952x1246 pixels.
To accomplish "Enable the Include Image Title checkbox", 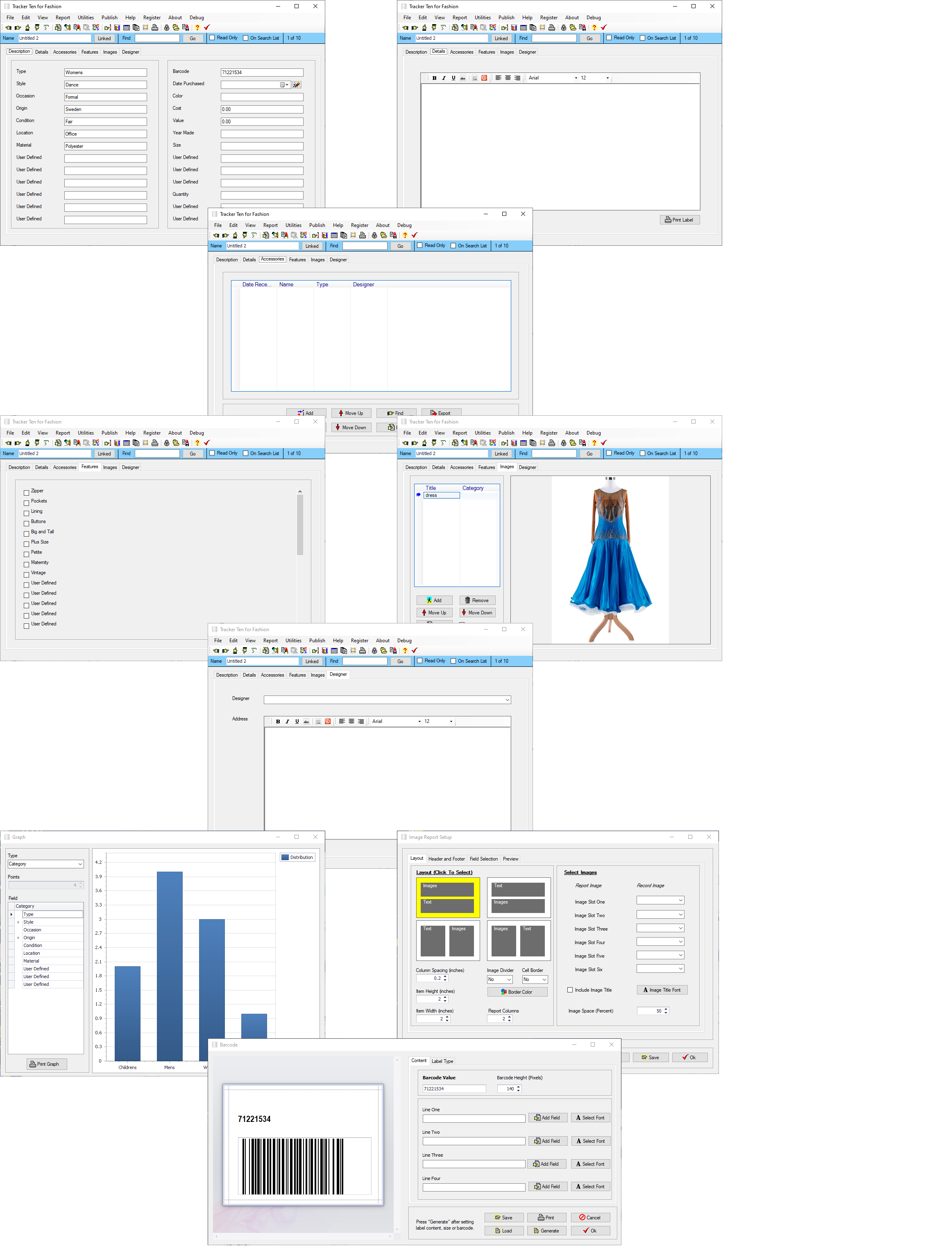I will 570,990.
